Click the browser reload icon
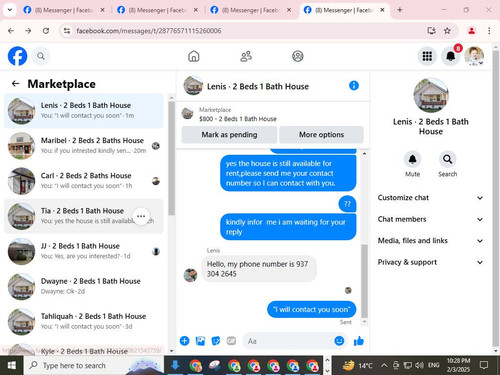This screenshot has height=375, width=500. (46, 31)
